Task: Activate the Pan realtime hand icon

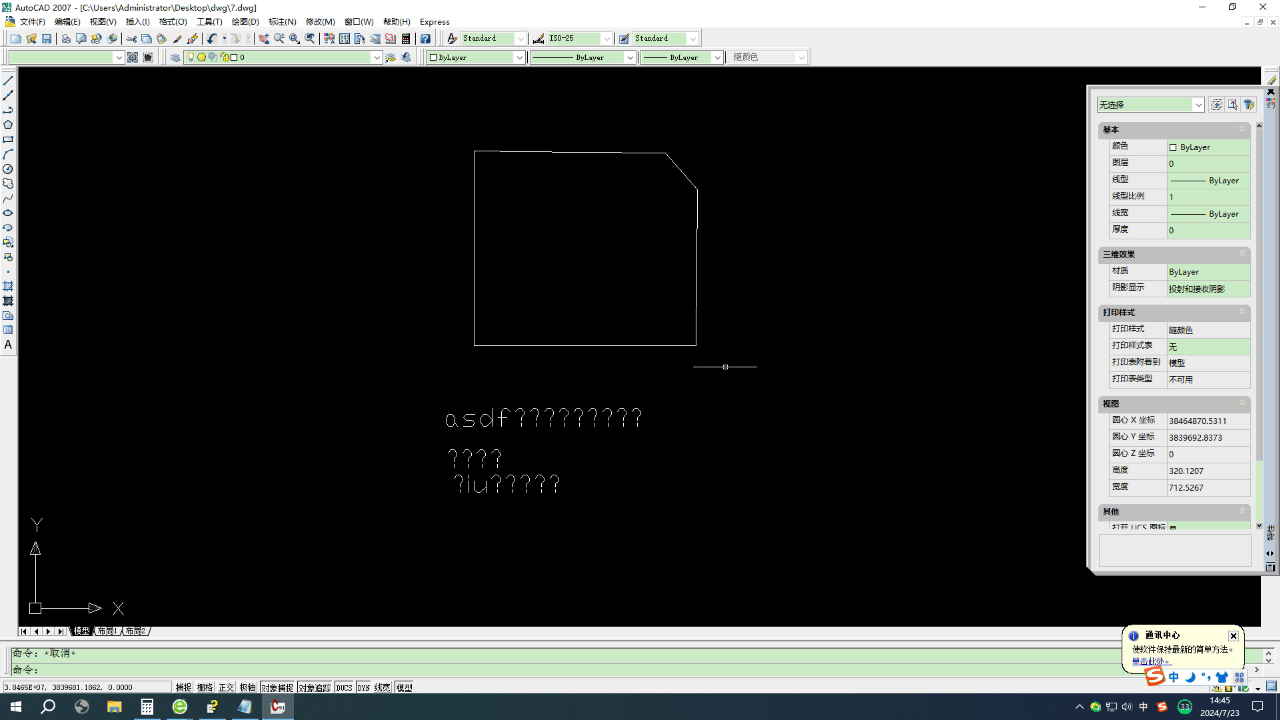Action: coord(264,39)
